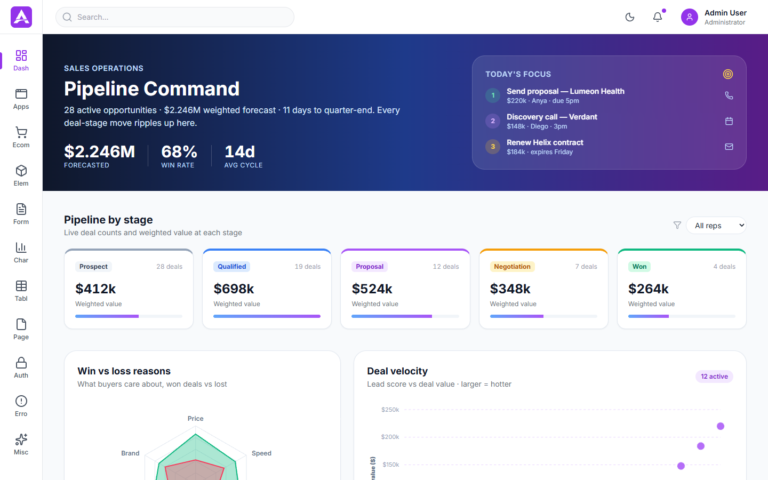768x480 pixels.
Task: Click the 14d avg cycle figure
Action: pyautogui.click(x=240, y=152)
